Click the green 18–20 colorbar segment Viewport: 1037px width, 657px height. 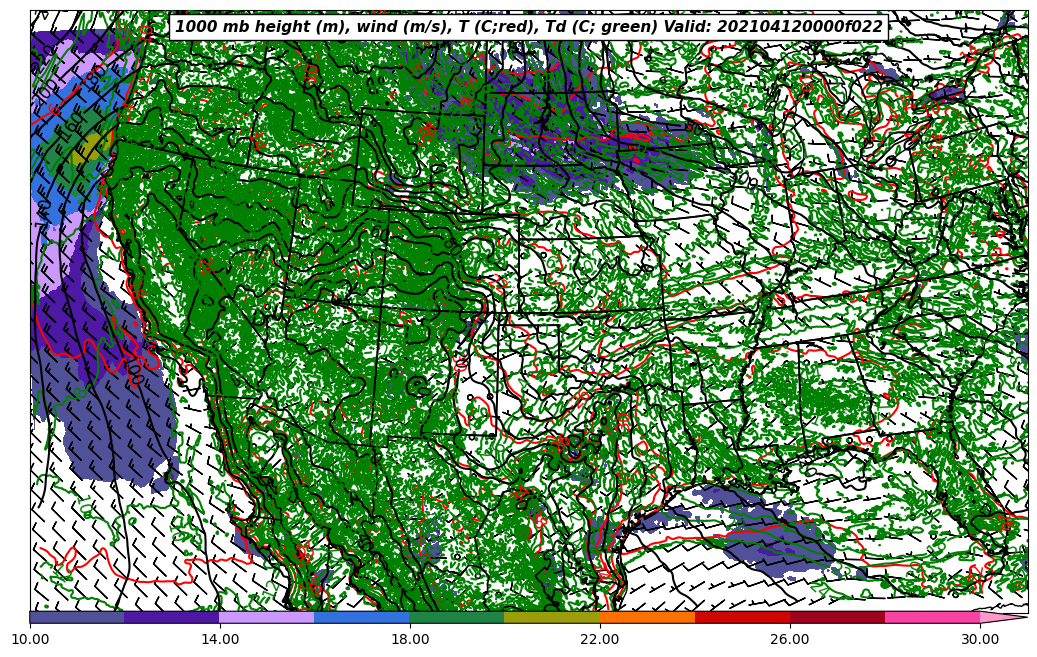457,618
